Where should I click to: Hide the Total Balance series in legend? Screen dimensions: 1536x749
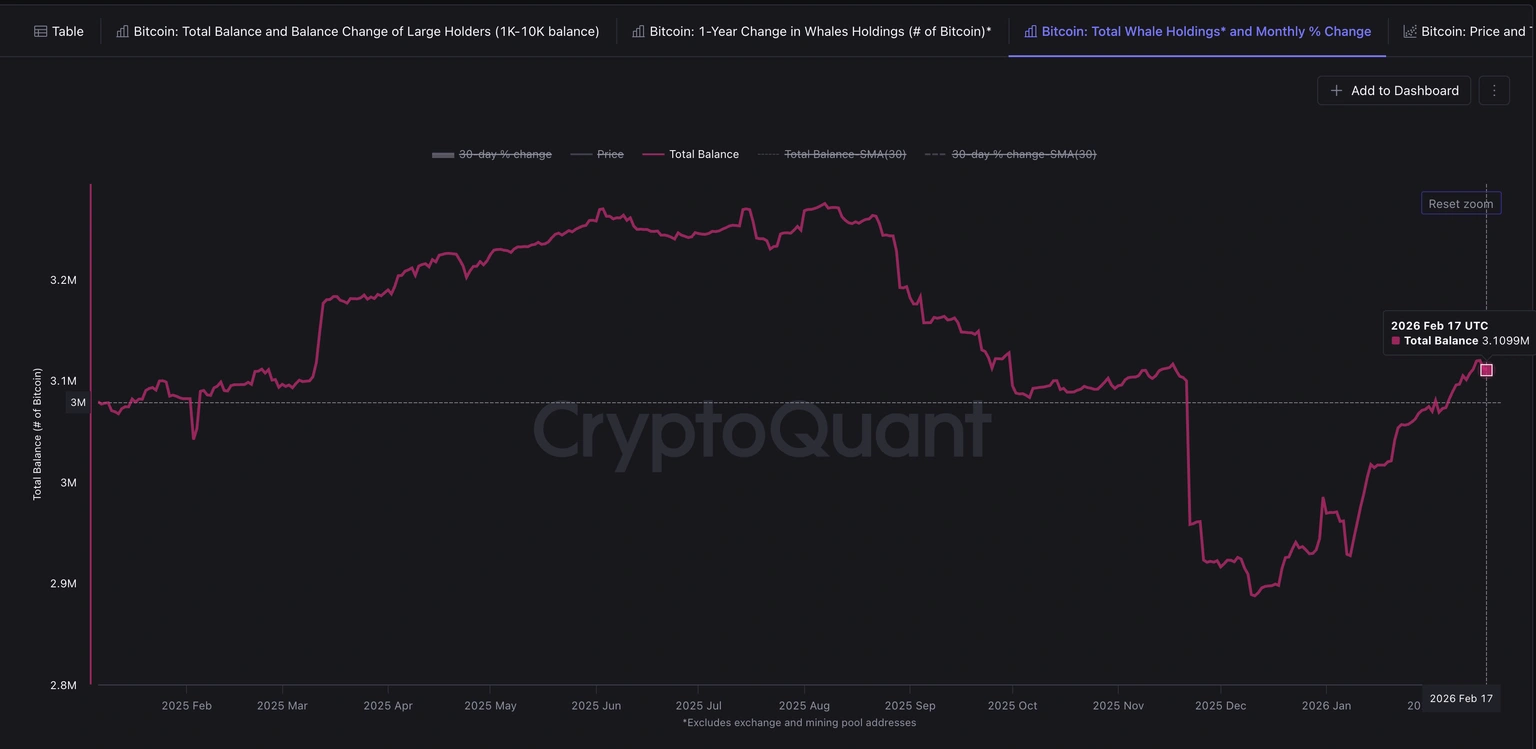(x=691, y=154)
